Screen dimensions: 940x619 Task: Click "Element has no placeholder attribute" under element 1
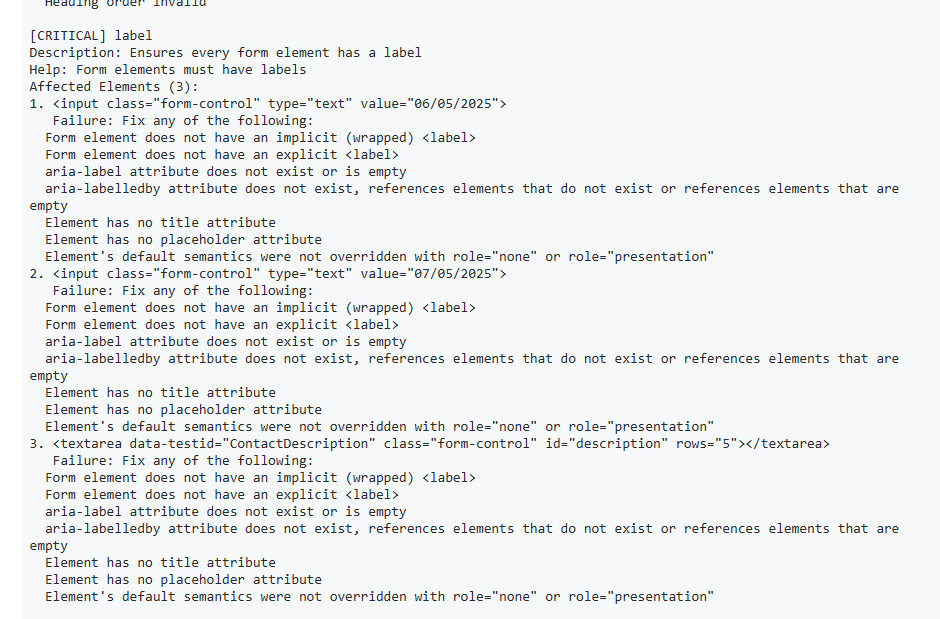(183, 239)
